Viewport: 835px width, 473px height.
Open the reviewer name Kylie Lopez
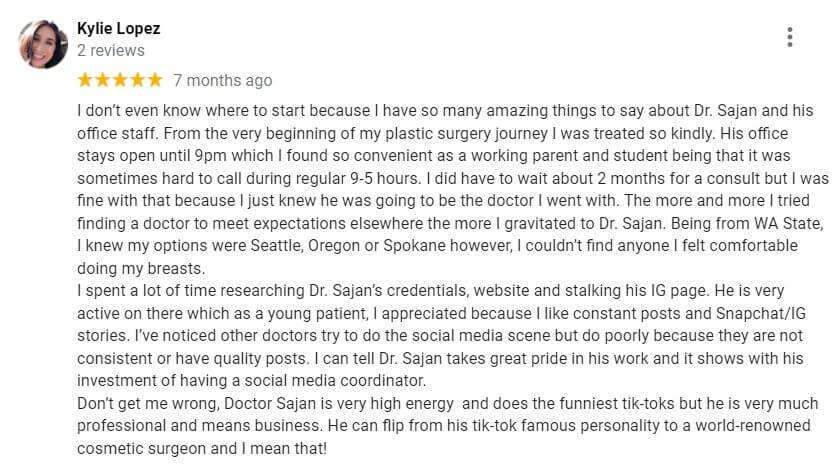tap(118, 28)
